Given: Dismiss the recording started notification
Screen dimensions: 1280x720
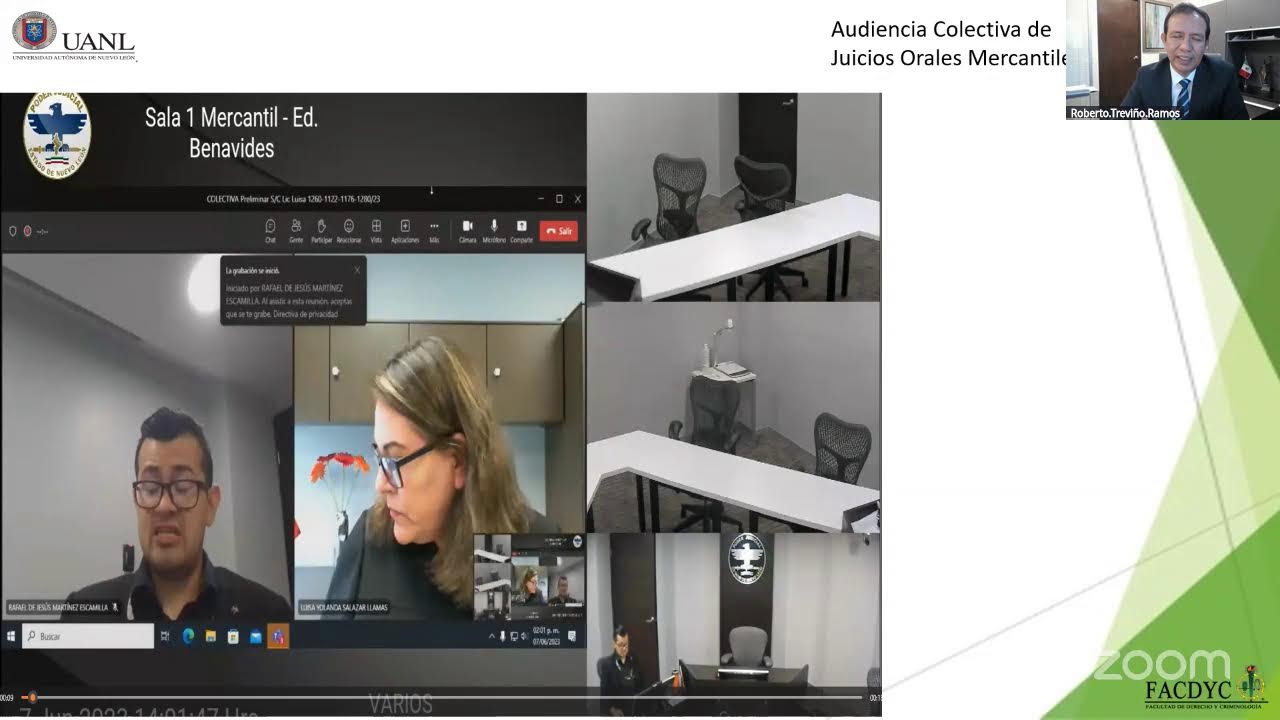Looking at the screenshot, I should point(357,270).
